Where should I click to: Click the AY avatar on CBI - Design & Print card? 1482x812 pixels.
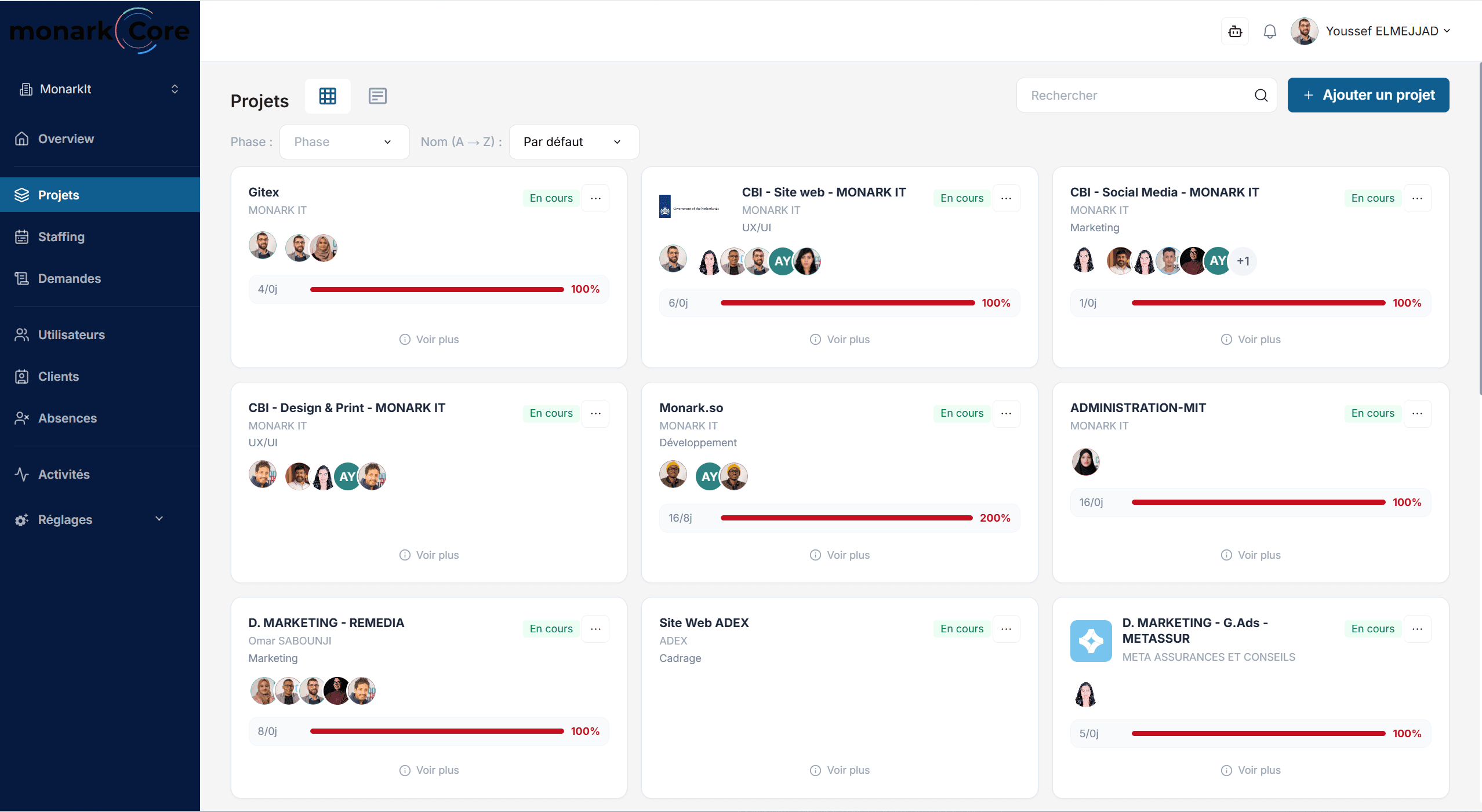point(347,476)
